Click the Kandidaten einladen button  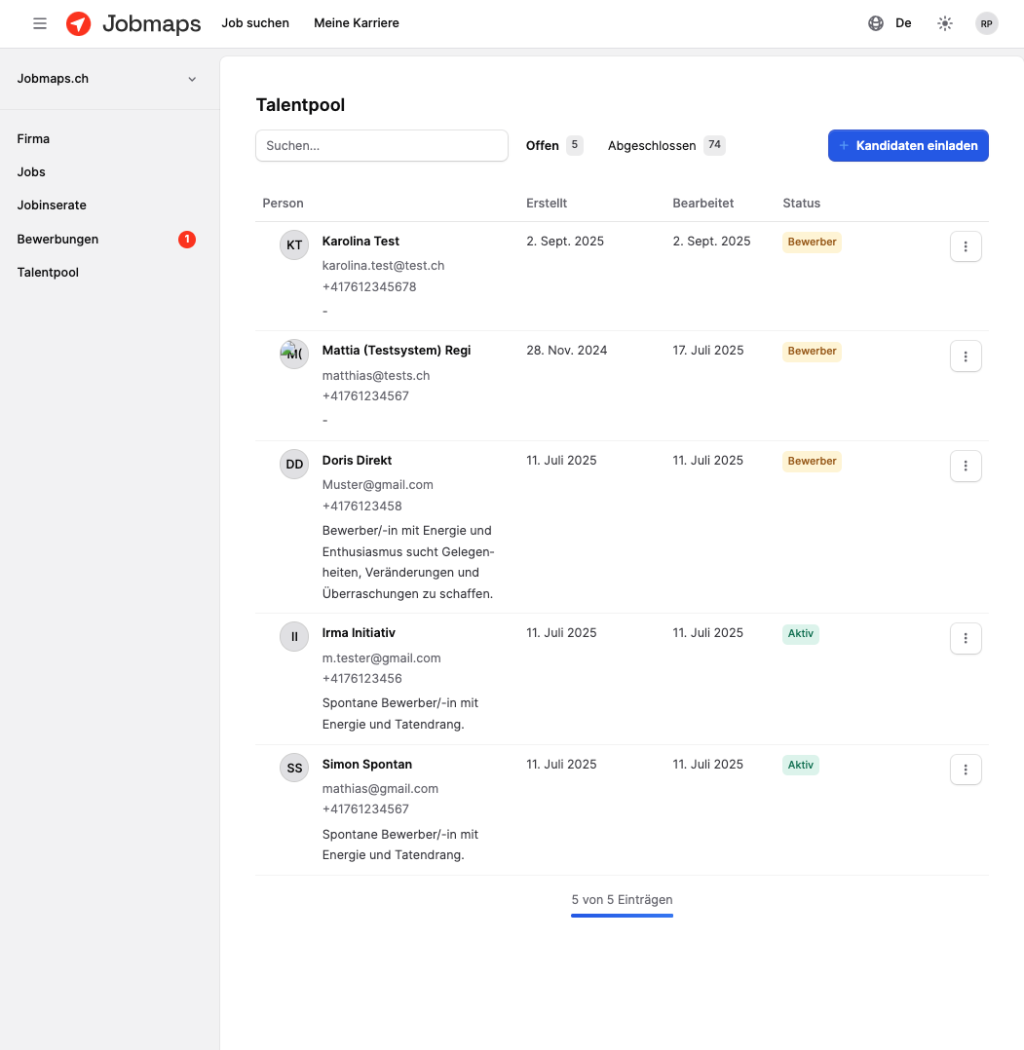click(908, 146)
